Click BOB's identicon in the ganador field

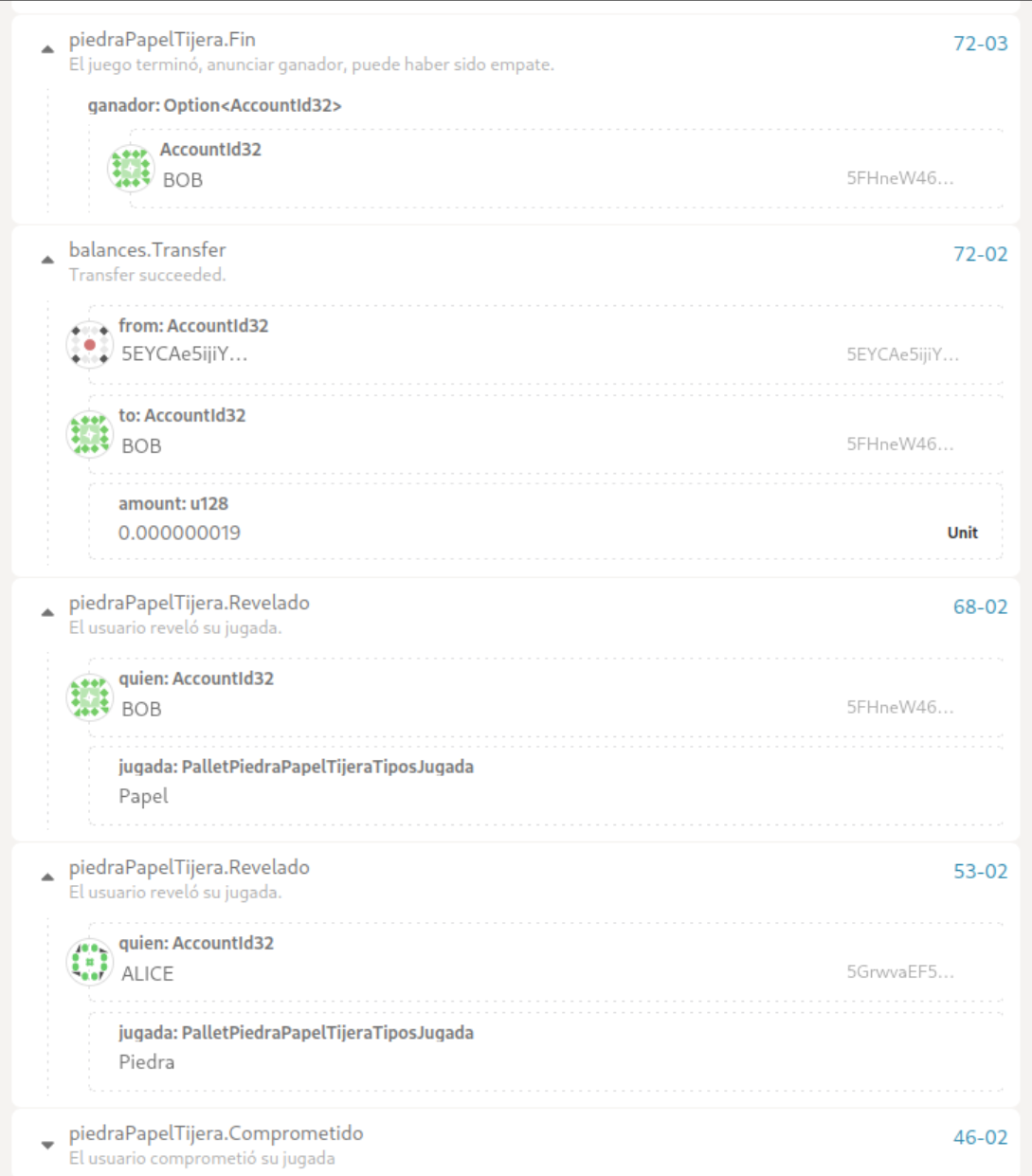[131, 169]
